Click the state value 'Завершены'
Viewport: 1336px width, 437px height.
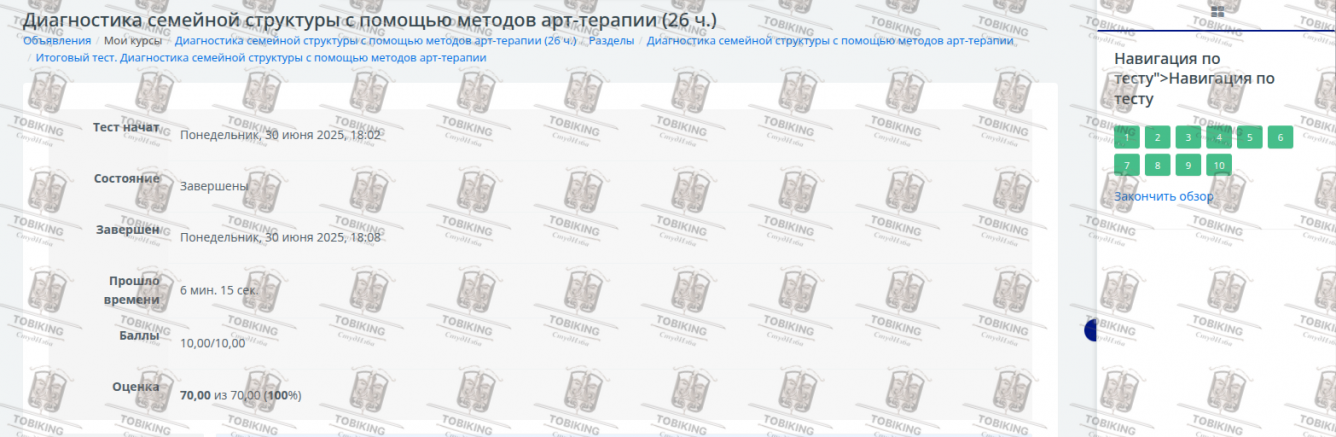coord(214,186)
